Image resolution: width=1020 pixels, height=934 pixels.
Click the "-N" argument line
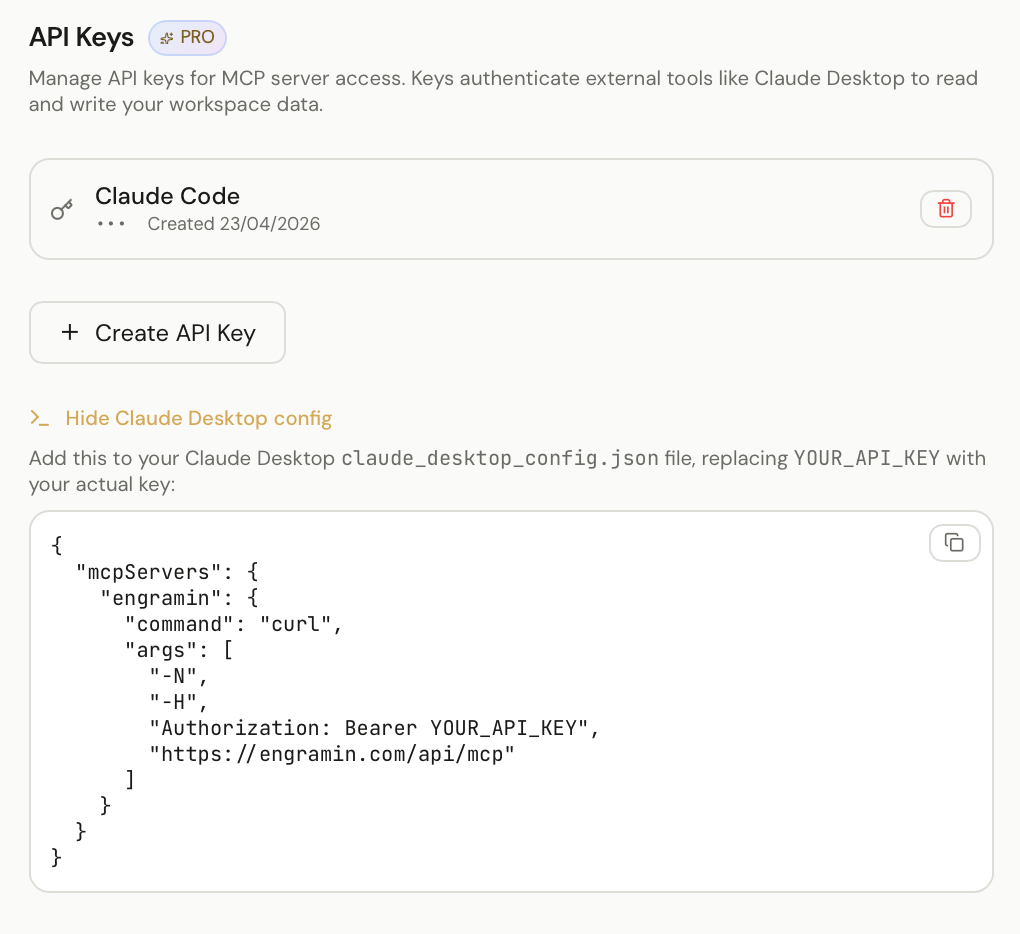(x=179, y=676)
